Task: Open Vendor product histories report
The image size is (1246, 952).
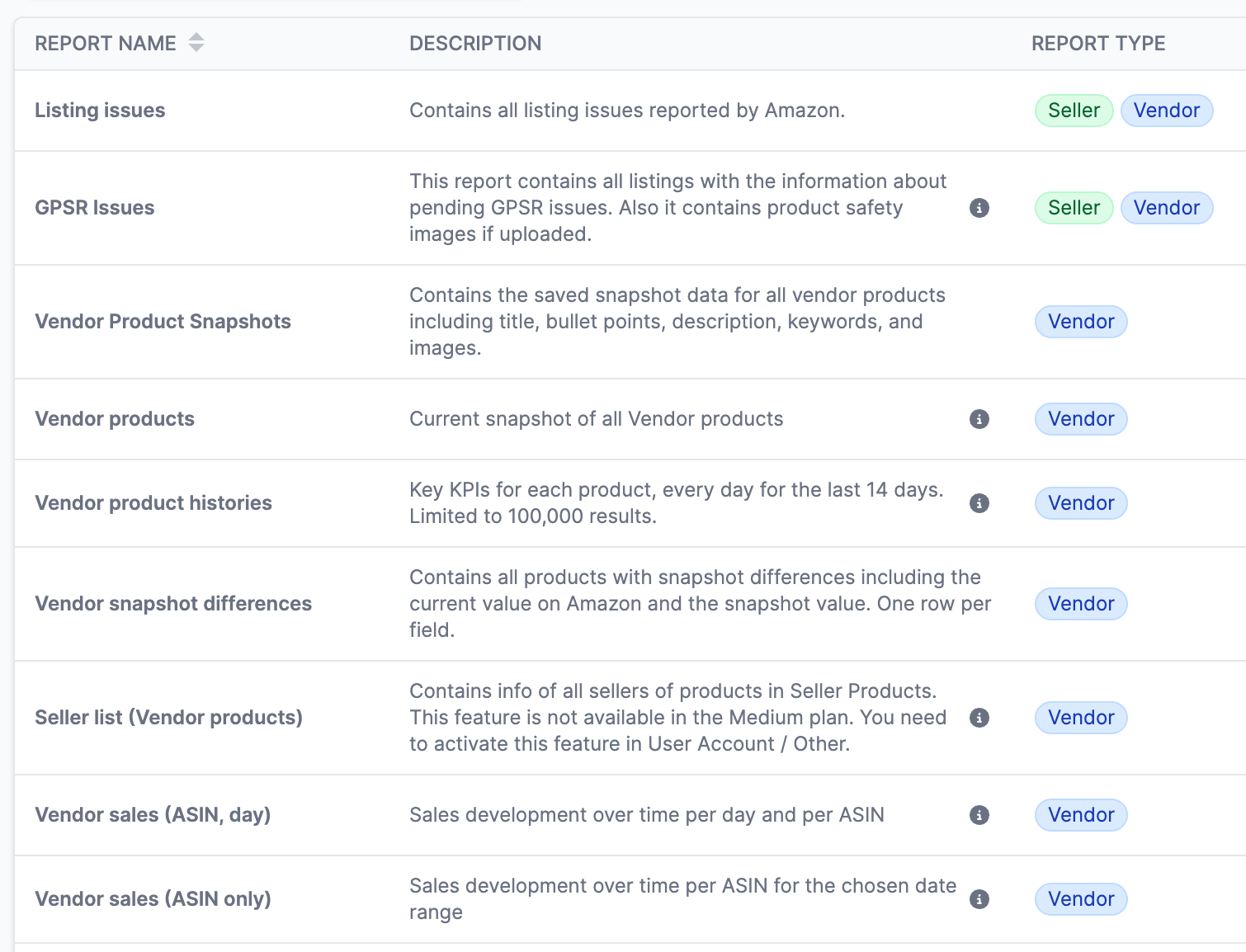Action: [153, 503]
